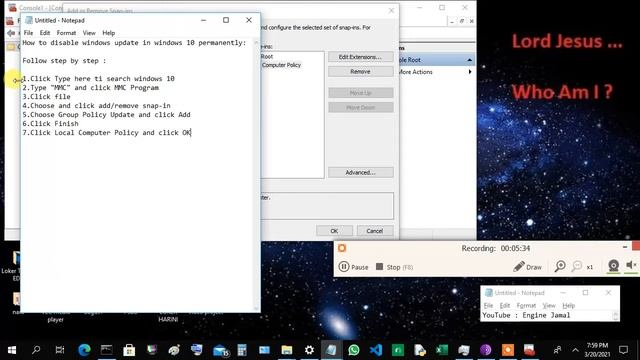The image size is (640, 360).
Task: Click the zoom-in magnifier in recorder toolbar
Action: 560,266
